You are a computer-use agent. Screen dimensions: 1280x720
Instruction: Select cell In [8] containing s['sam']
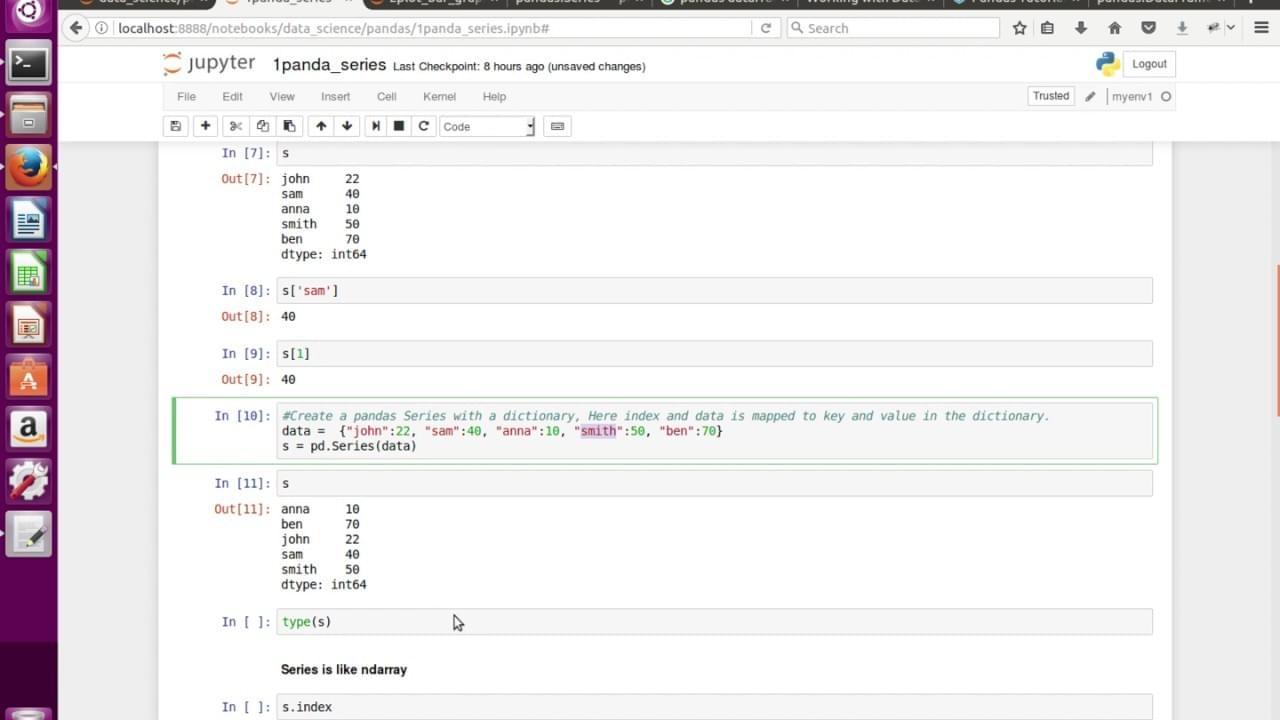[x=714, y=291]
